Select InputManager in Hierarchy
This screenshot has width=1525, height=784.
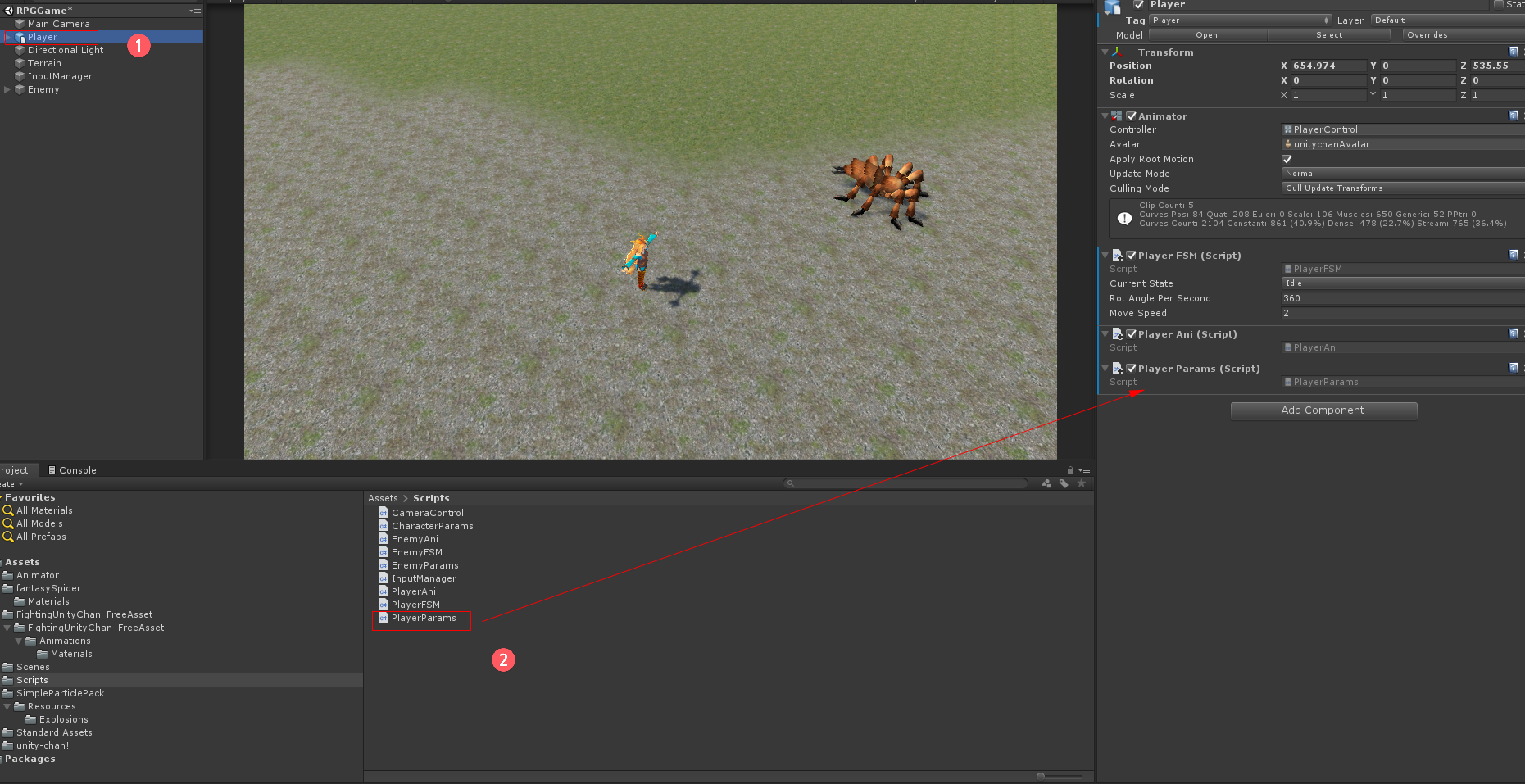[60, 76]
